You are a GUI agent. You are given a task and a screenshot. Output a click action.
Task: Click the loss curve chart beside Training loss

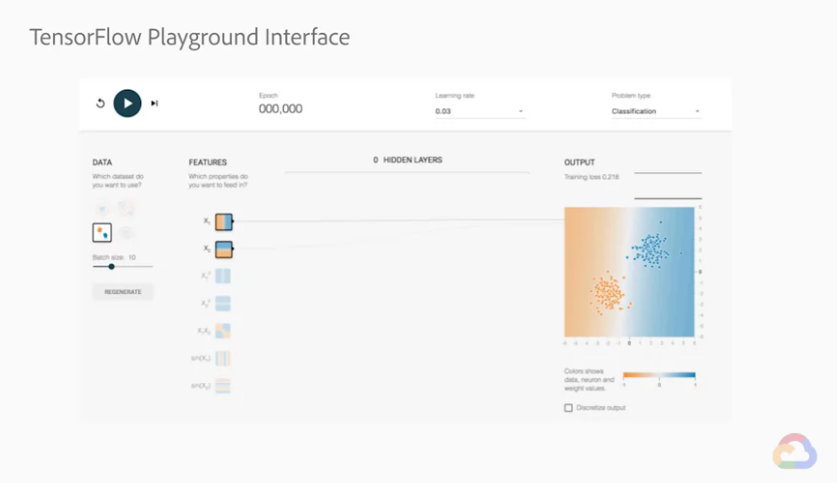click(x=668, y=185)
